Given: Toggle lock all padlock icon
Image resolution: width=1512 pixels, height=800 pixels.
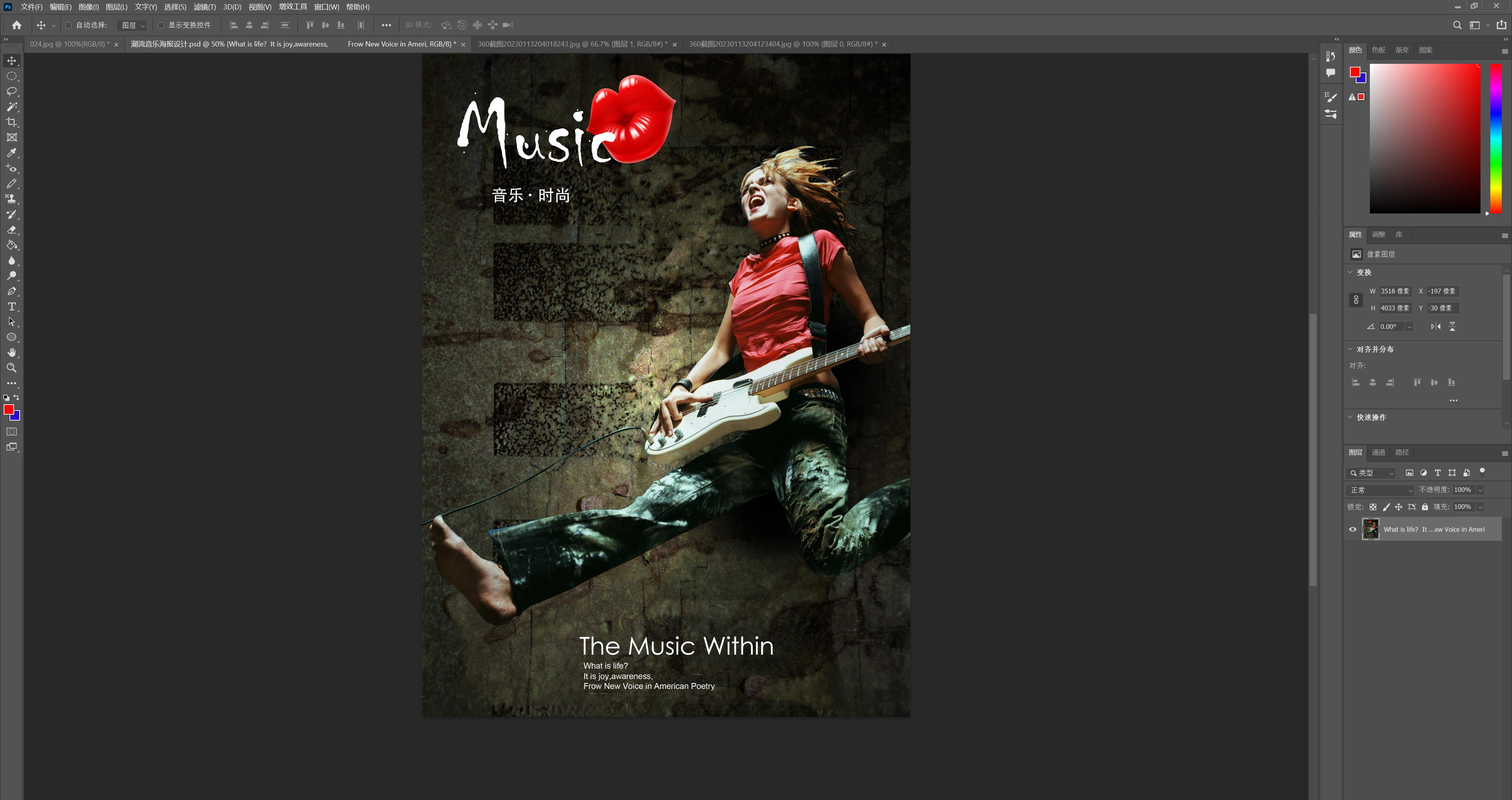Looking at the screenshot, I should [x=1425, y=507].
